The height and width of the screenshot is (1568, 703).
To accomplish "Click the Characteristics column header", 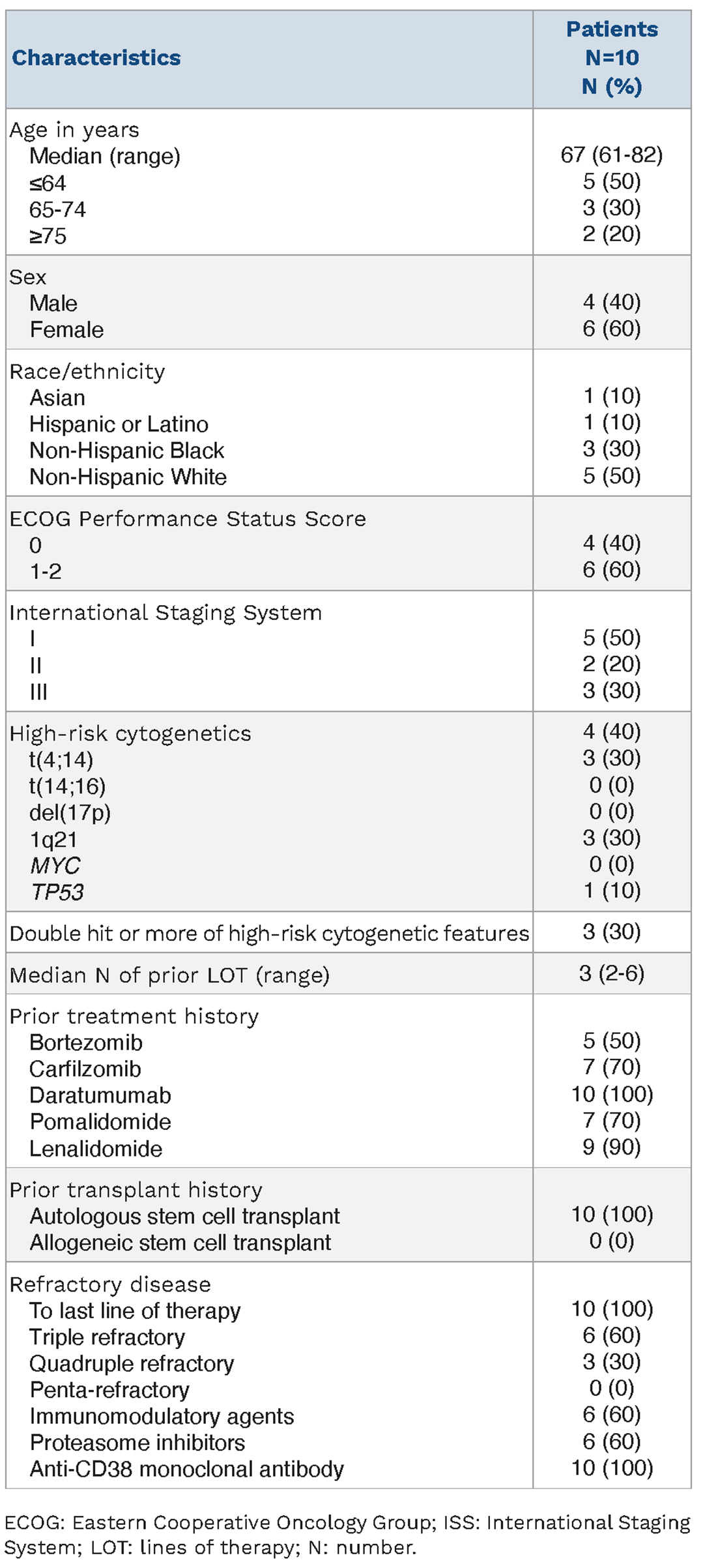I will point(96,58).
